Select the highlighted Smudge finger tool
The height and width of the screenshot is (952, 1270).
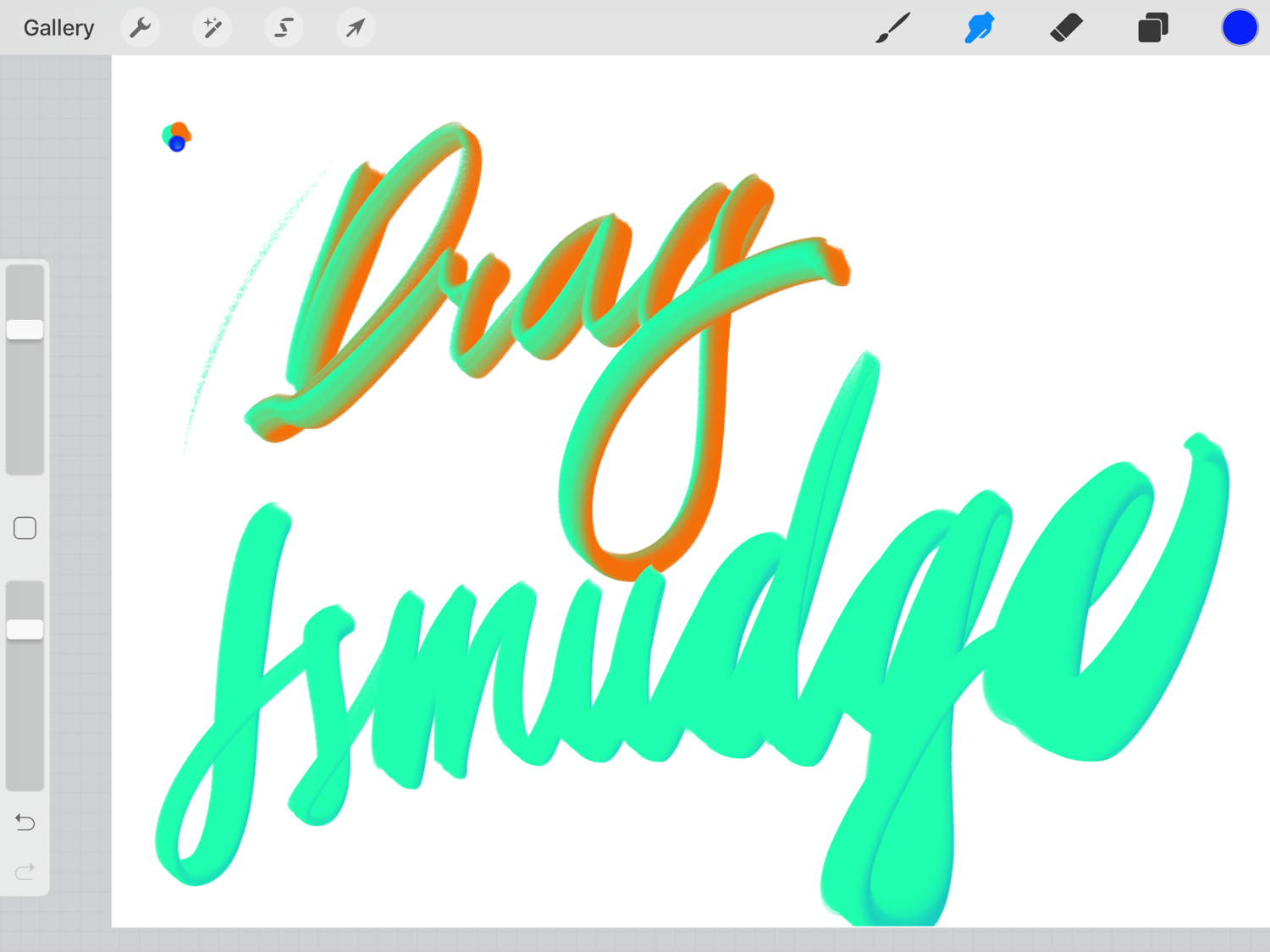(980, 28)
